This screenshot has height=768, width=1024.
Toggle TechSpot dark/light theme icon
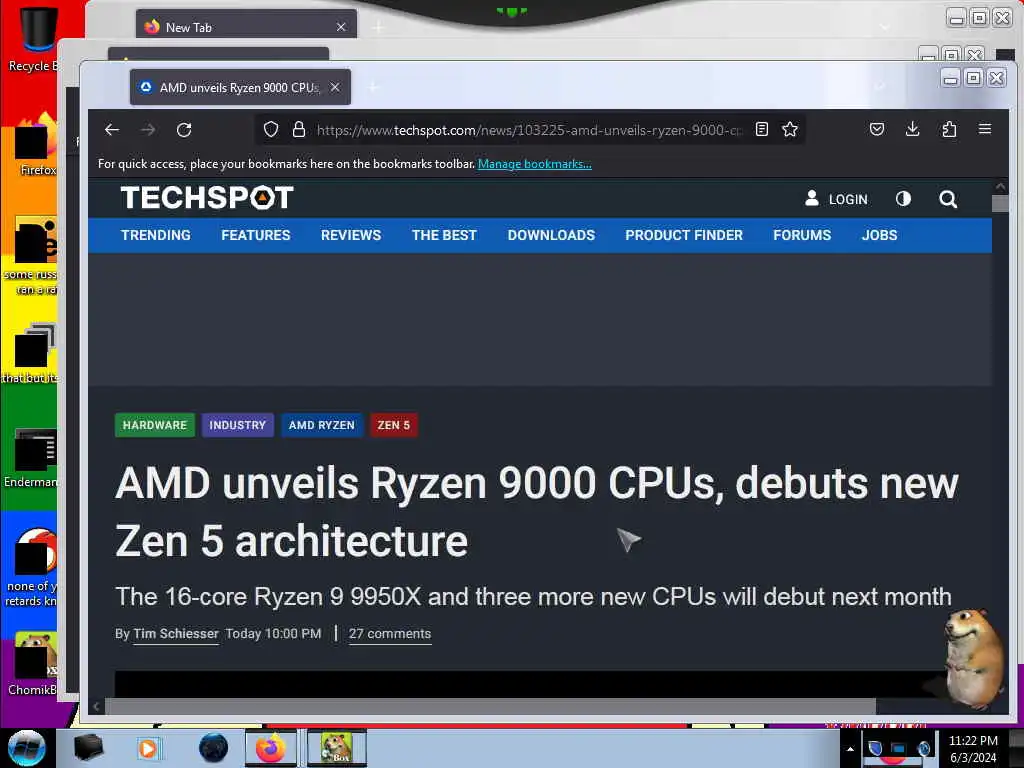click(903, 199)
